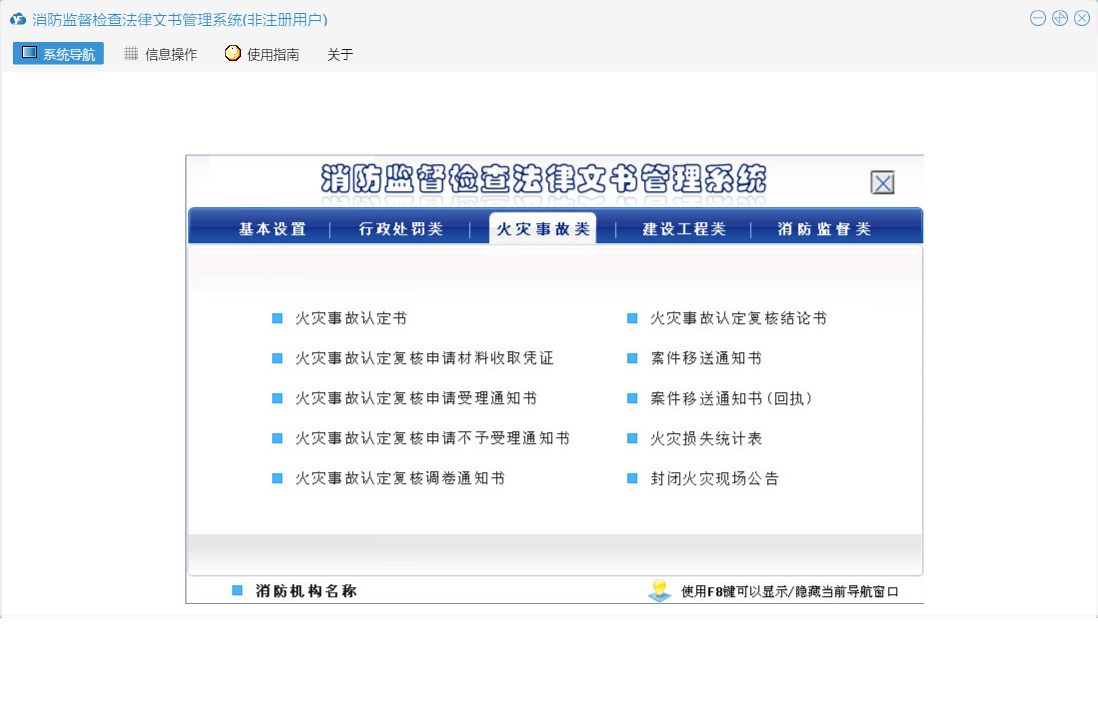Screen dimensions: 1098x719
Task: Switch to the 行政处罚类 tab
Action: pos(400,229)
